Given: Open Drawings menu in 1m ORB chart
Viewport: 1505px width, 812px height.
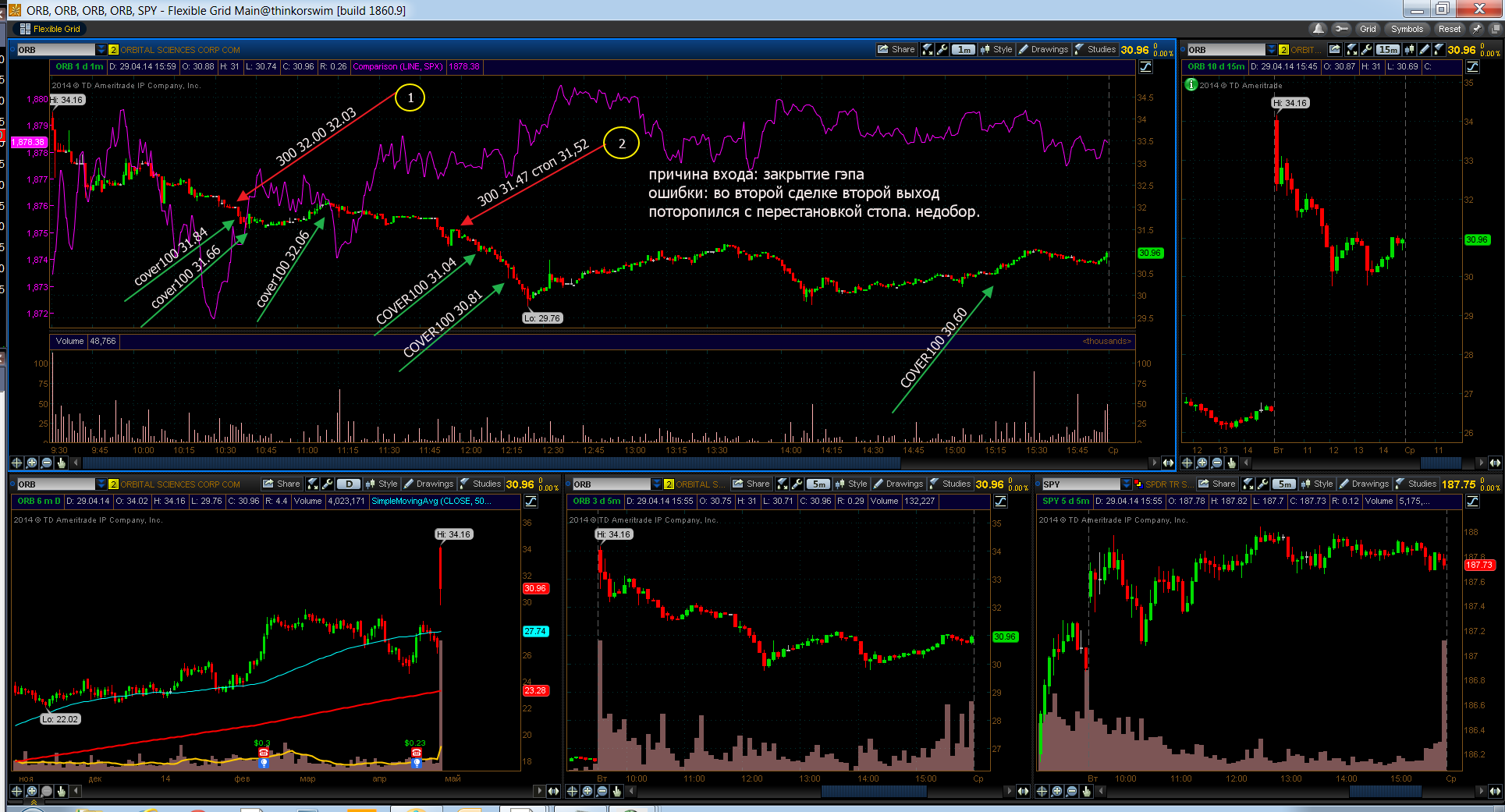Looking at the screenshot, I should tap(1044, 49).
